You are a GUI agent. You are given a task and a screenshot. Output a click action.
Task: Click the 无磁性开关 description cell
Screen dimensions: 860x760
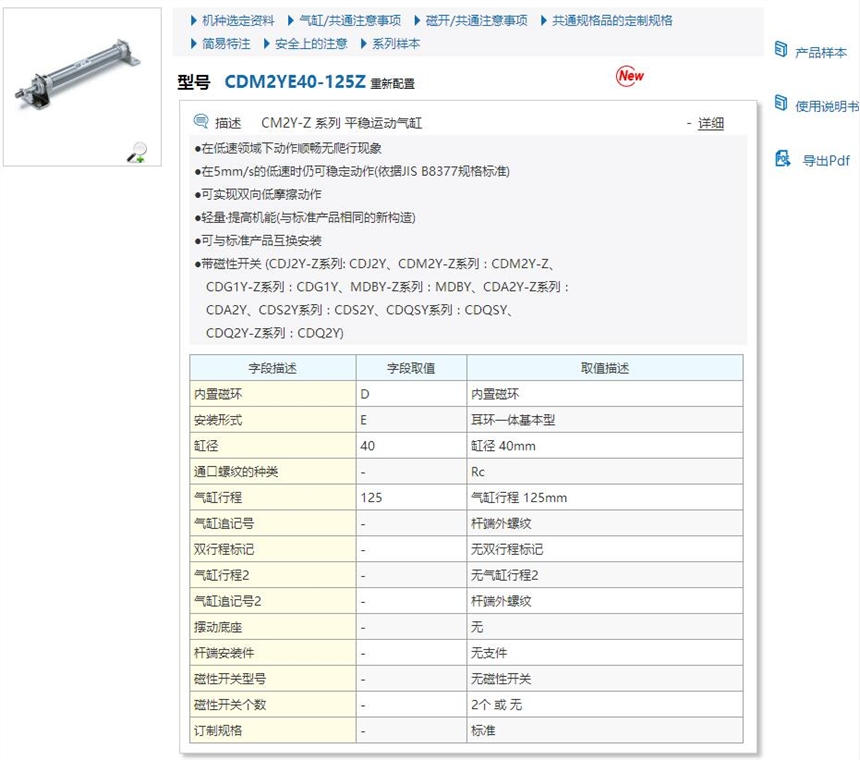[605, 678]
